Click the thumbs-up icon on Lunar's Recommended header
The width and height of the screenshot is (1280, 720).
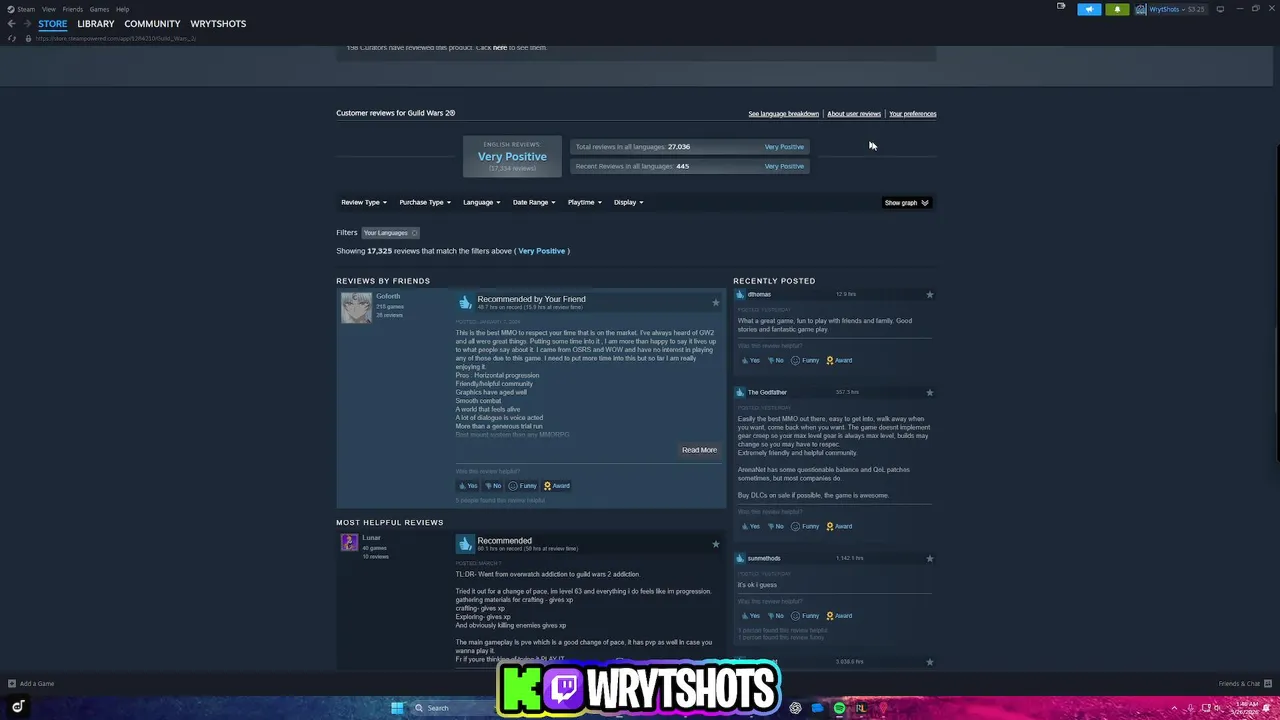[465, 544]
